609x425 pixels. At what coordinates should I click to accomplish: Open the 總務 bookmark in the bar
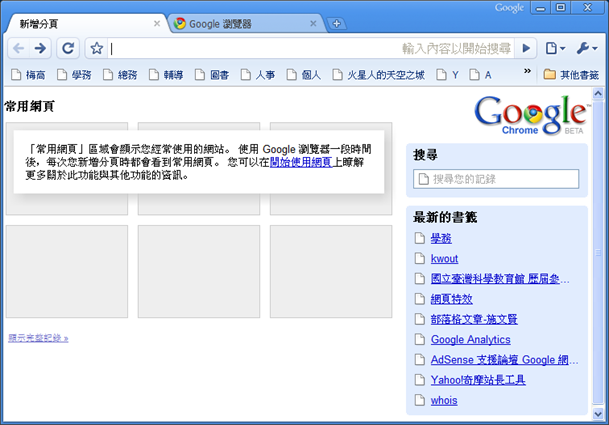pos(120,75)
